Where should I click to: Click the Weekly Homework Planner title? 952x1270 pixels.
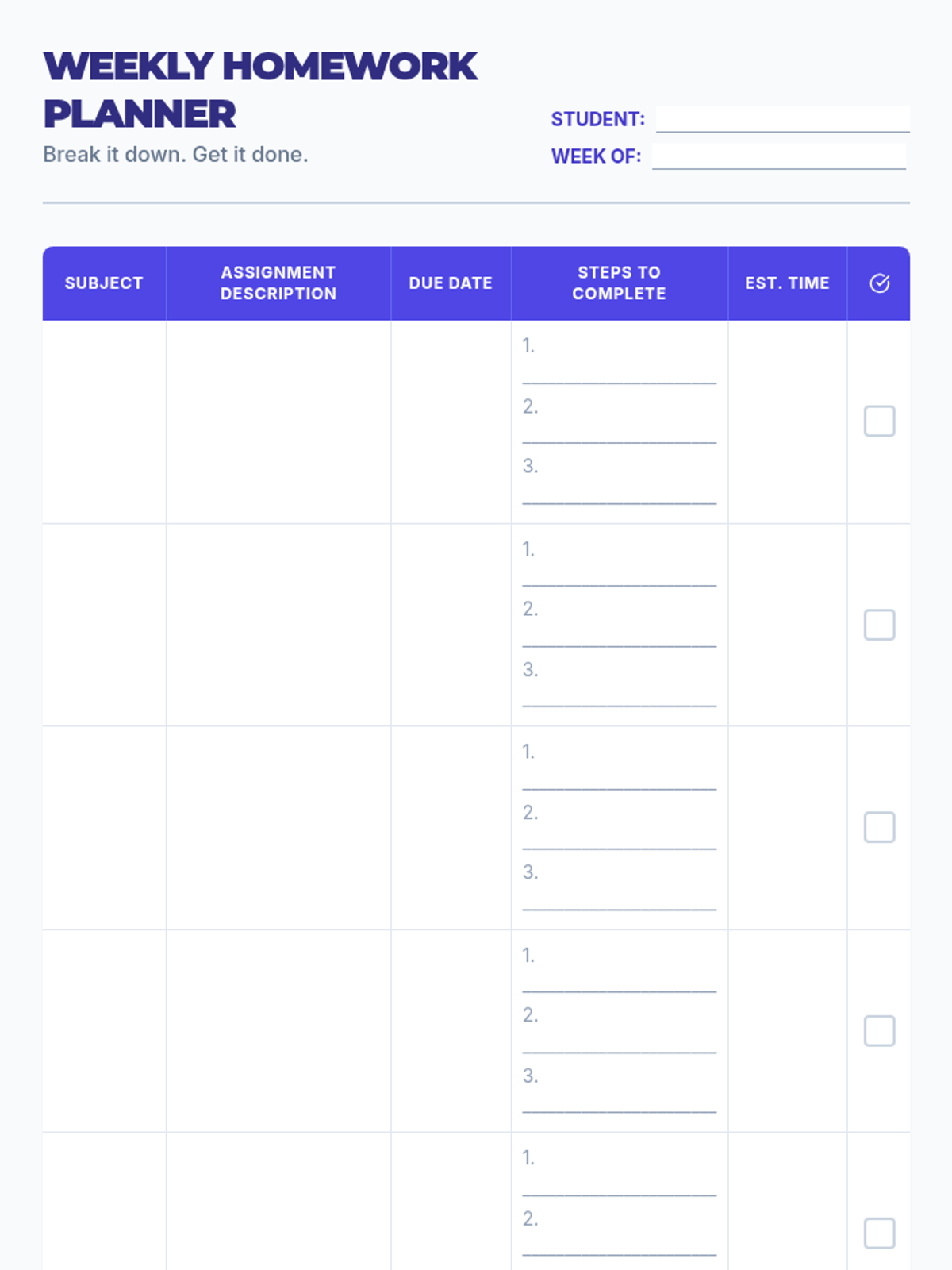click(x=260, y=89)
